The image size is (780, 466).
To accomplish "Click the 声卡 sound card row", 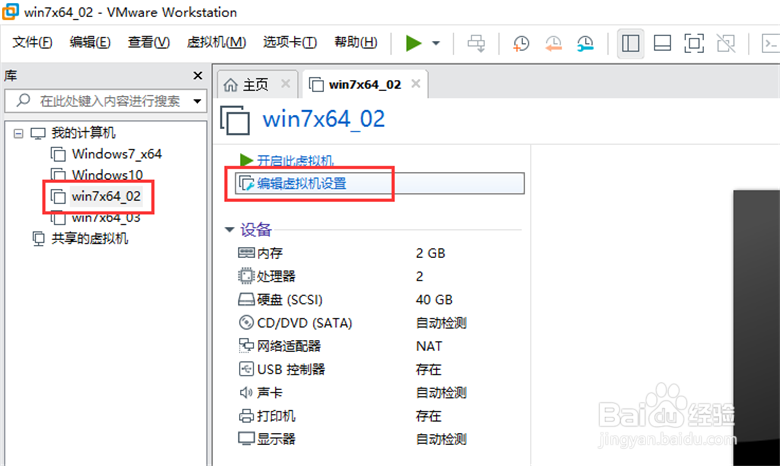I will click(x=352, y=392).
